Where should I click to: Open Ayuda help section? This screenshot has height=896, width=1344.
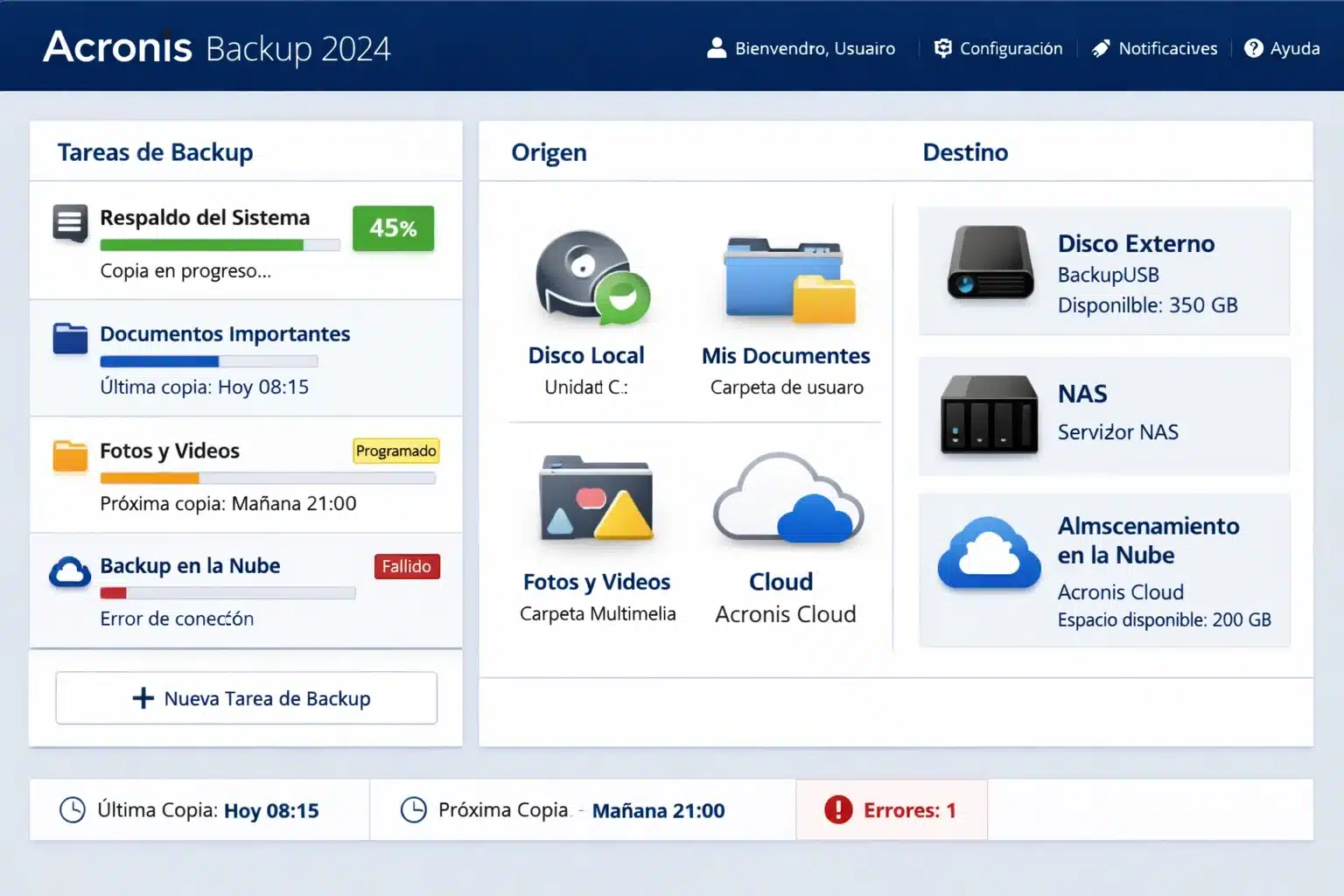tap(1282, 48)
